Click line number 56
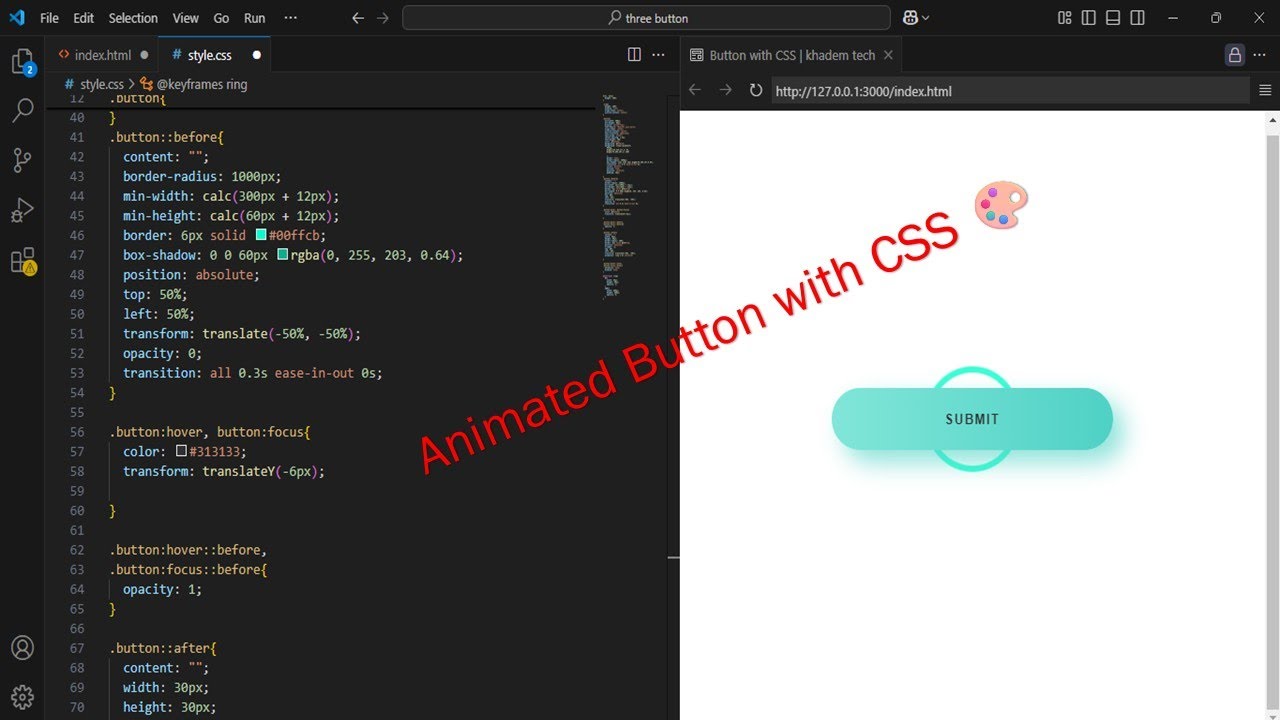The width and height of the screenshot is (1280, 720). pyautogui.click(x=77, y=432)
